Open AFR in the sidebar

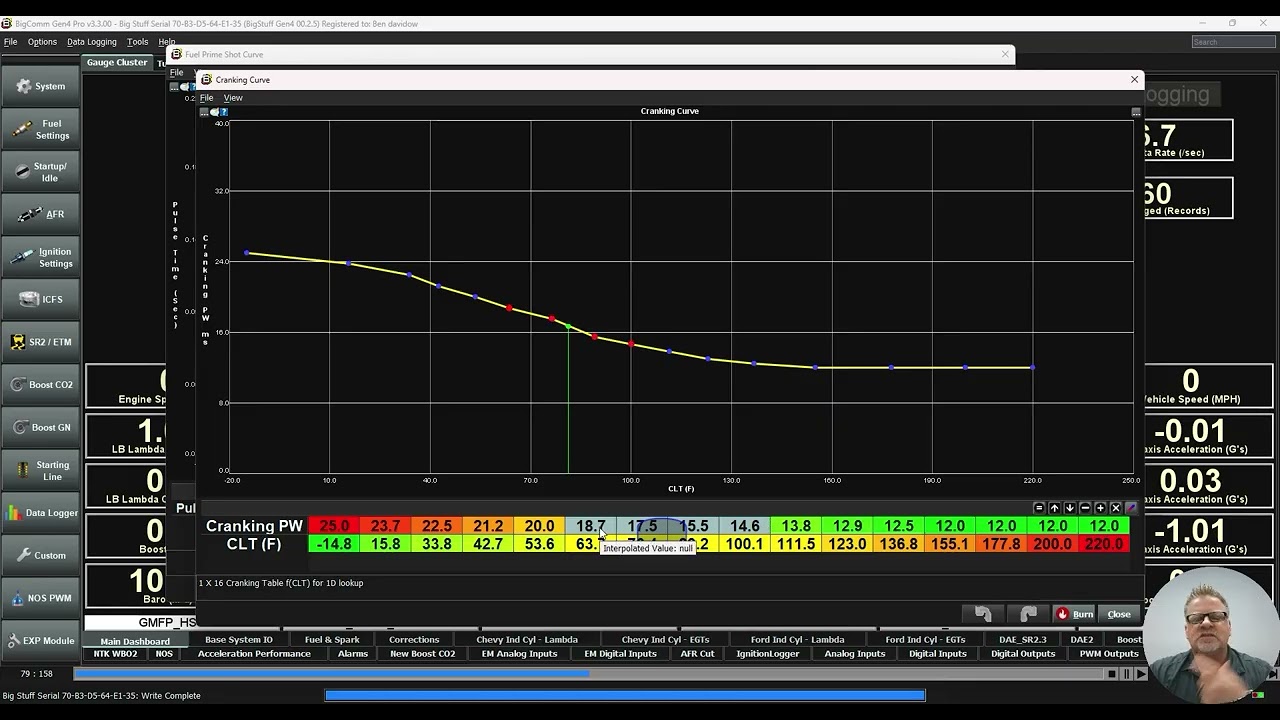click(40, 214)
